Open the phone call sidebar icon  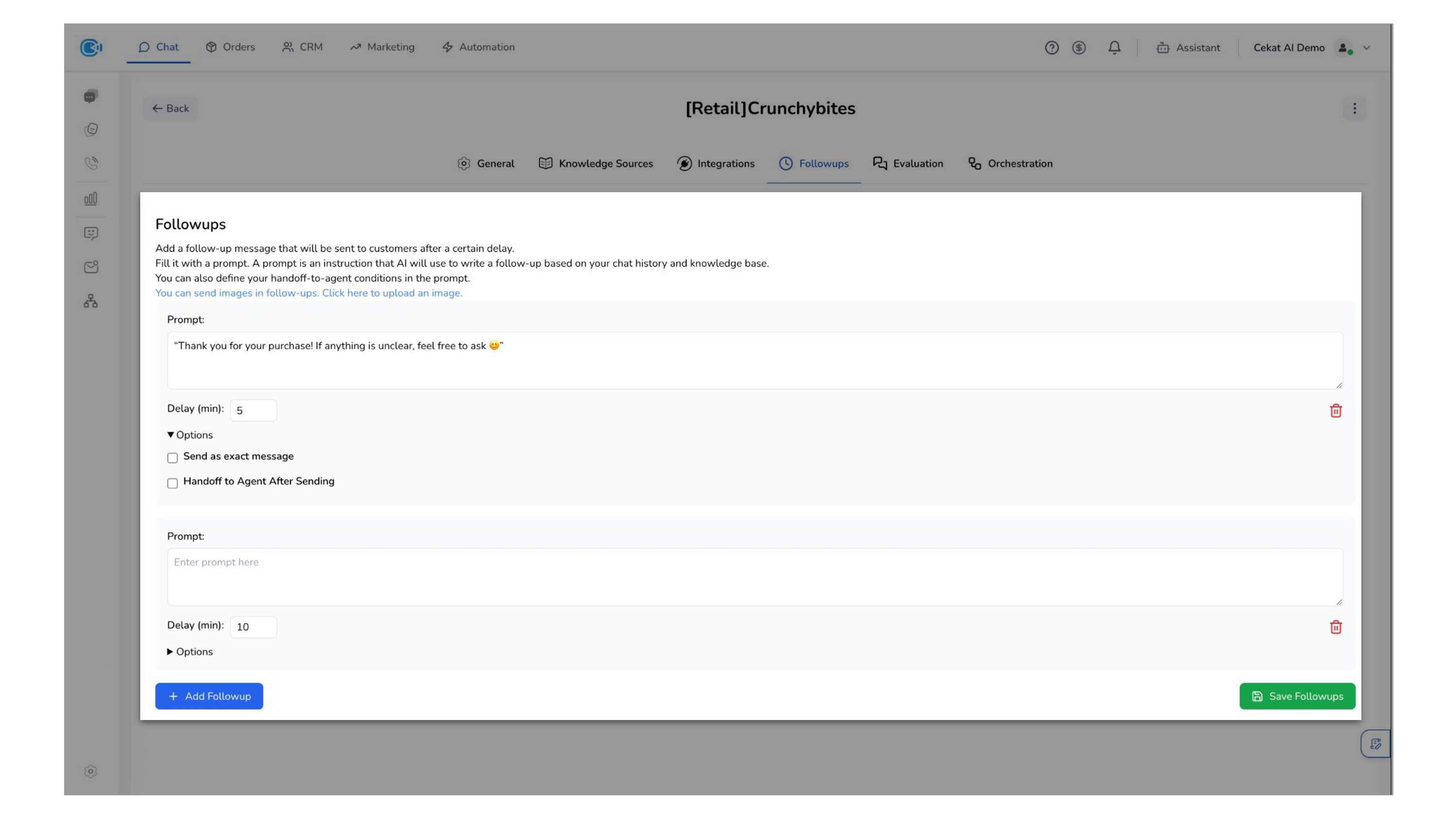click(x=91, y=164)
